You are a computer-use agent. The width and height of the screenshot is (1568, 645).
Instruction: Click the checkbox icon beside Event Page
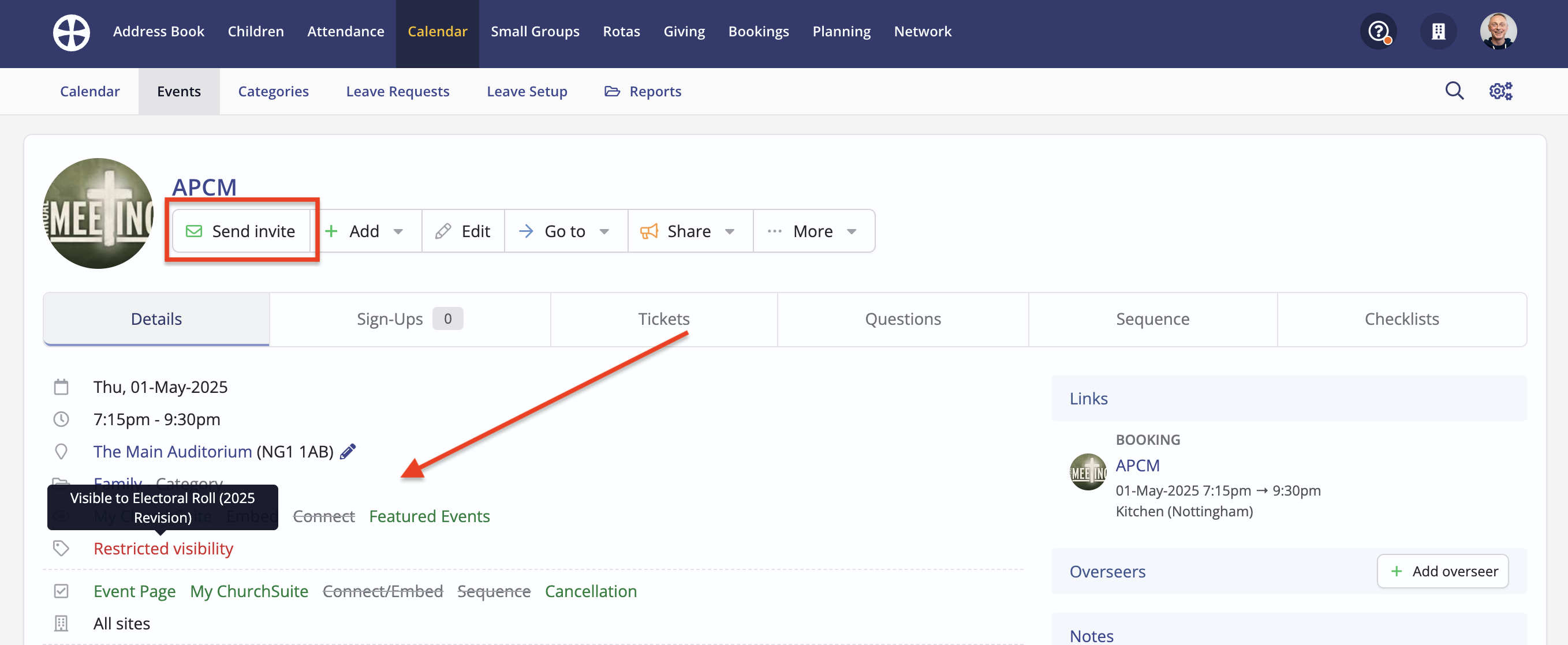[61, 591]
